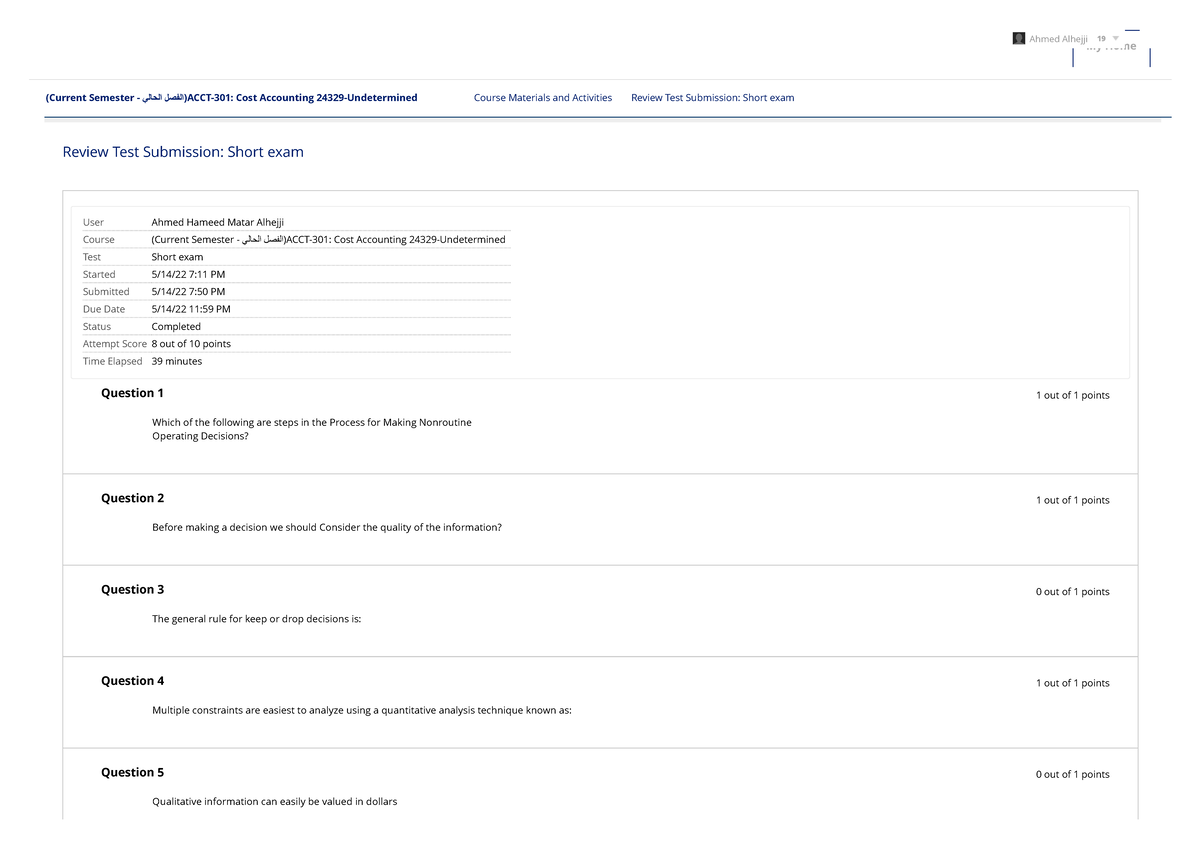The height and width of the screenshot is (848, 1200).
Task: Click the Ahmed Alhejji username in header
Action: point(1058,39)
